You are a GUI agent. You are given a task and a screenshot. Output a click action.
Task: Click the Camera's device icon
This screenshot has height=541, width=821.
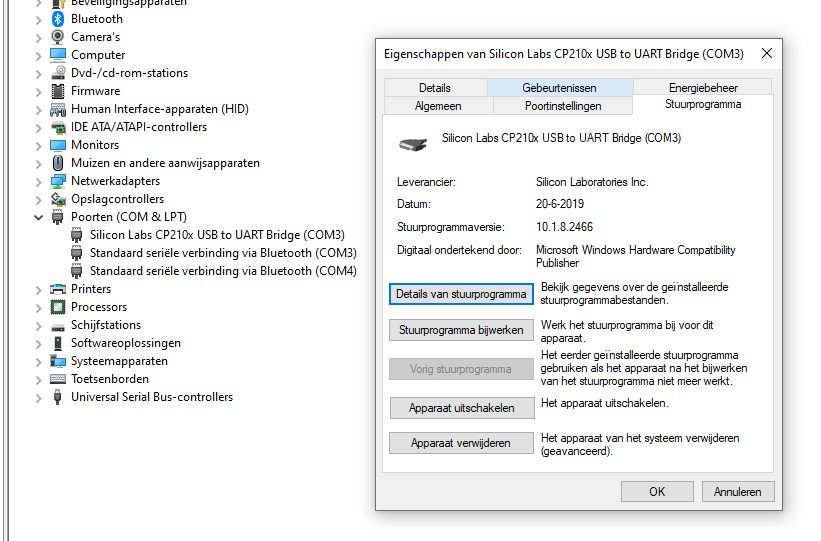click(58, 37)
